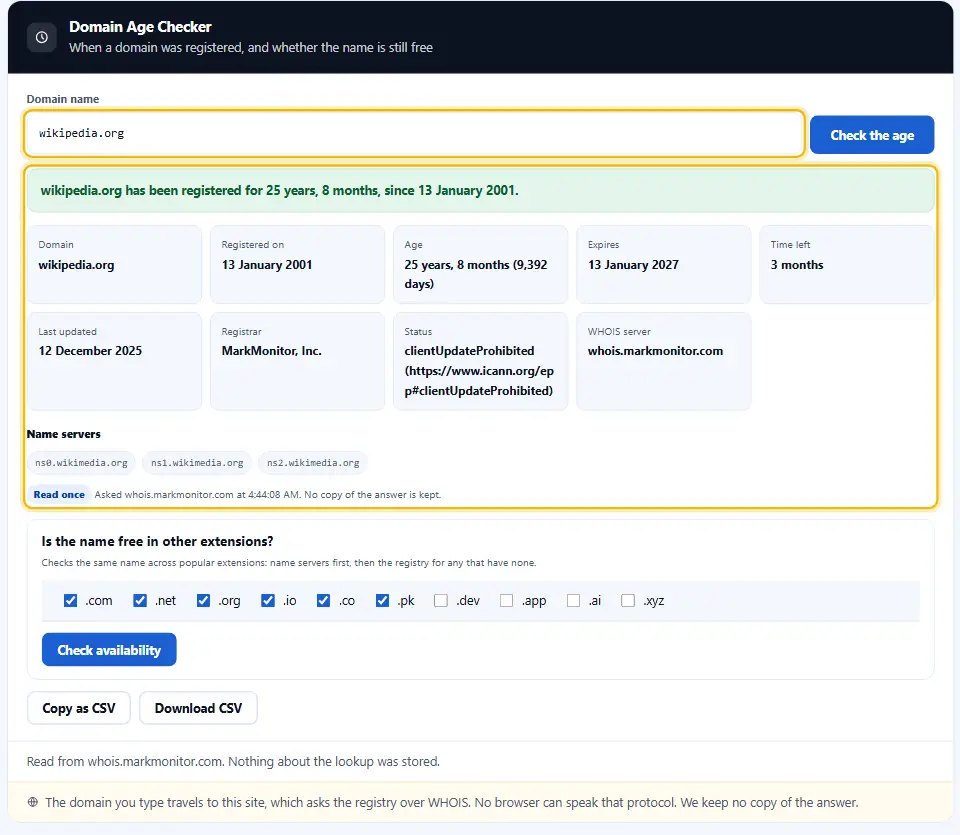Image resolution: width=960 pixels, height=835 pixels.
Task: Uncheck the .net extension checkbox
Action: click(140, 601)
